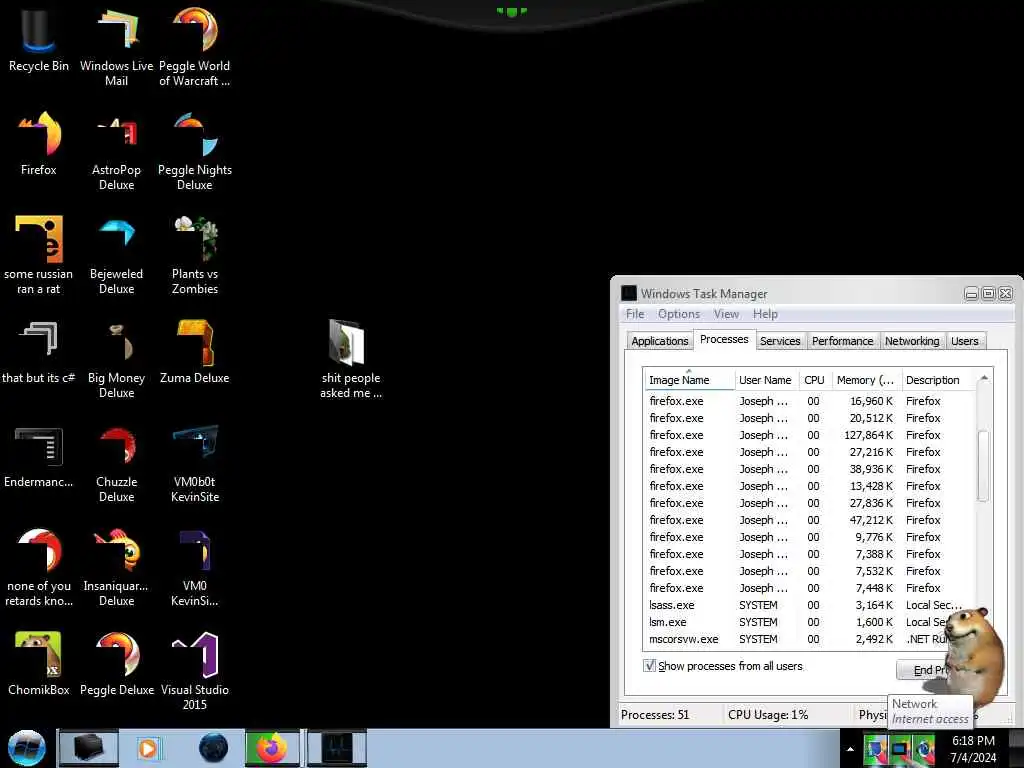Toggle 'Show processes from all users' checkbox
Image resolution: width=1024 pixels, height=768 pixels.
point(649,665)
